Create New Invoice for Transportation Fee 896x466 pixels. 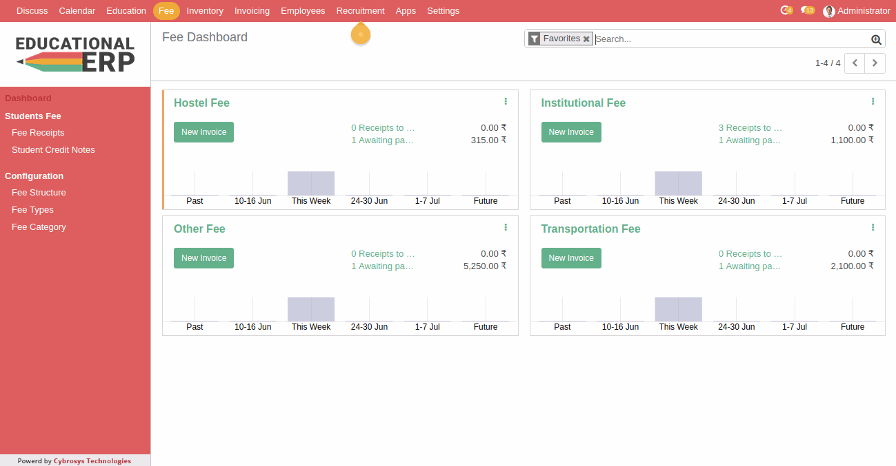pyautogui.click(x=571, y=258)
